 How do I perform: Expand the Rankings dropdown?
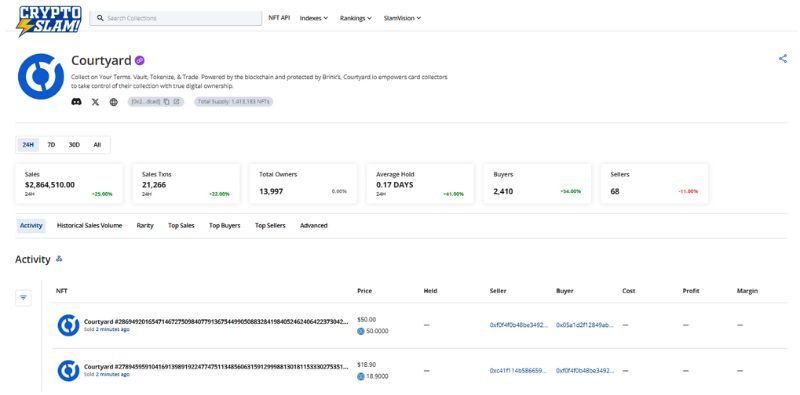(356, 18)
